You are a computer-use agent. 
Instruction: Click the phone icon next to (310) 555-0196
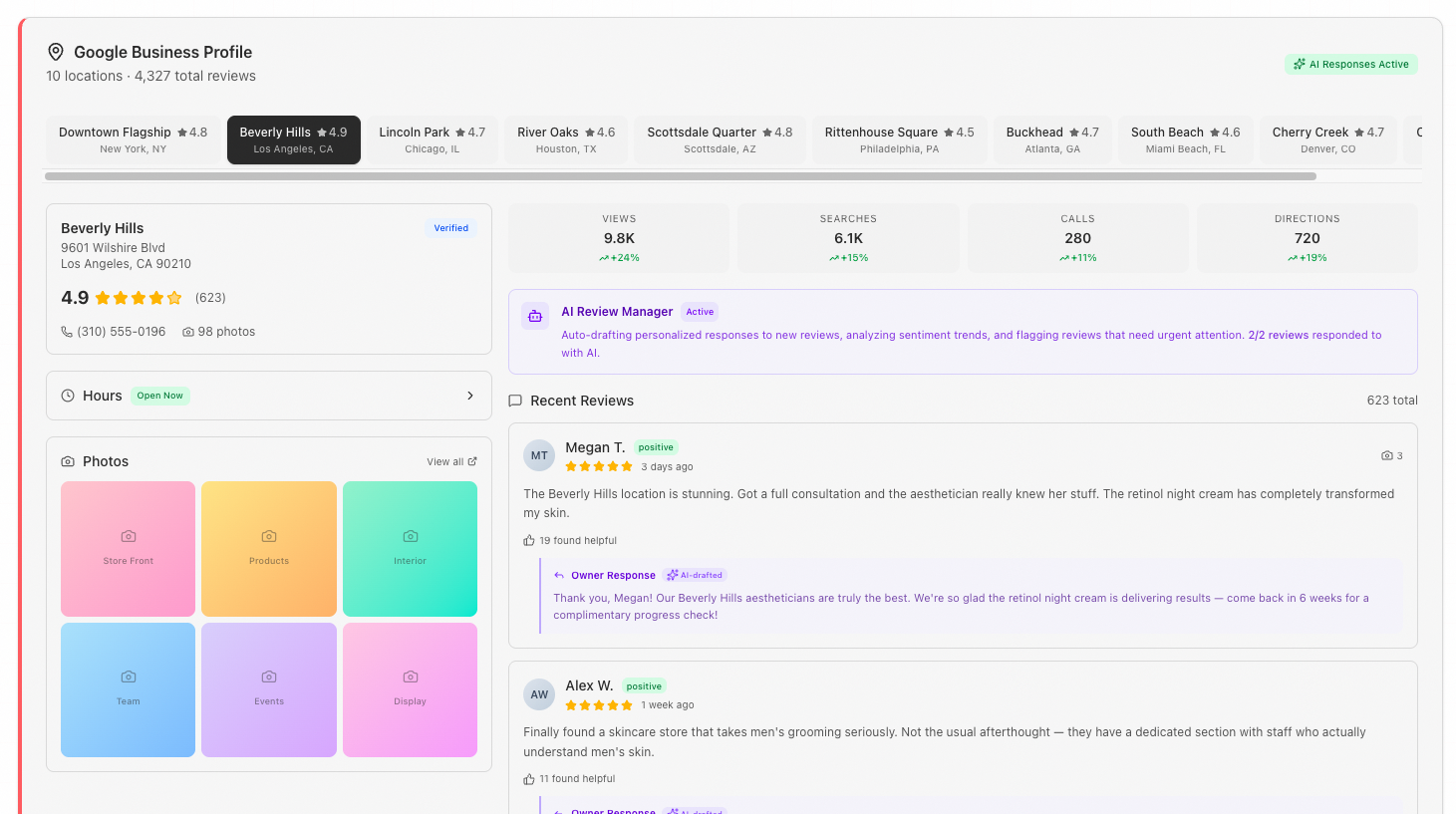click(x=67, y=332)
